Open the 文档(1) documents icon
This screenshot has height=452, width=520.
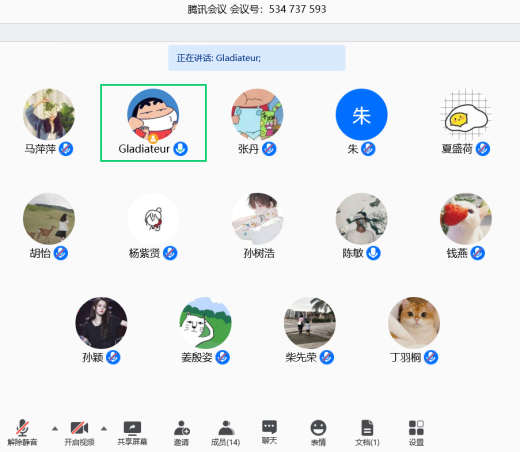point(367,433)
